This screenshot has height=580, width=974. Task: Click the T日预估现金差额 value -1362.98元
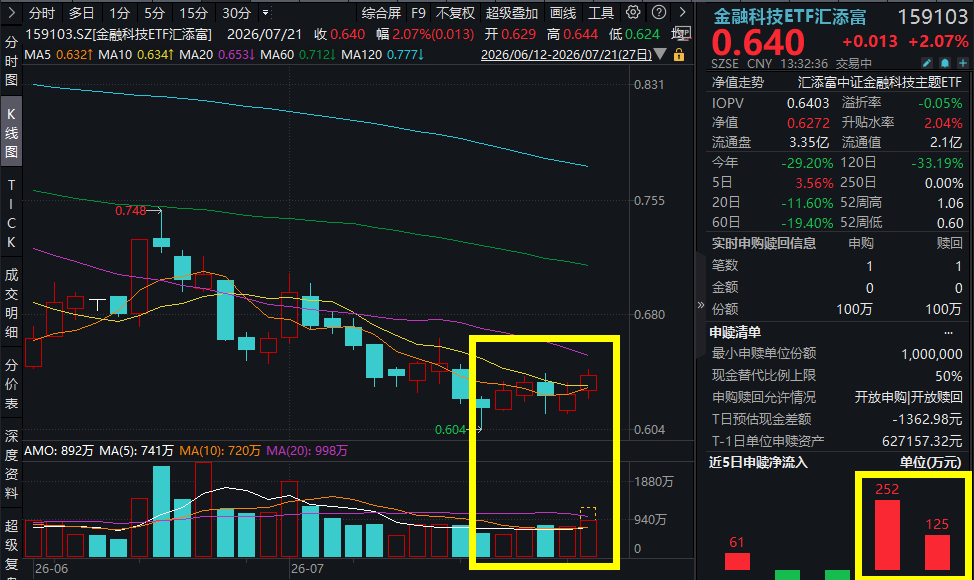(x=927, y=419)
